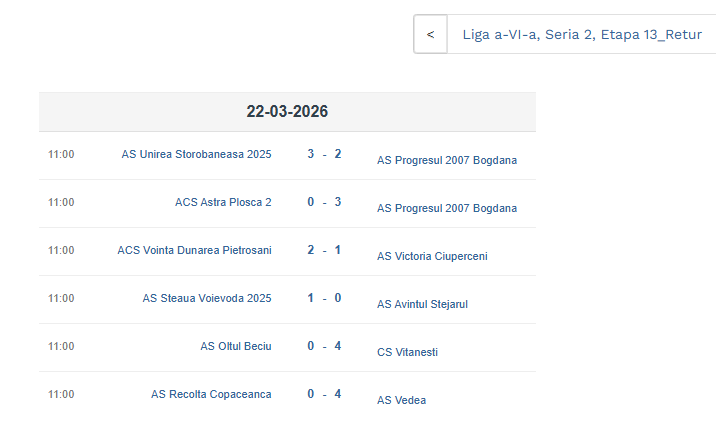716x430 pixels.
Task: Click AS Progresul 2007 Bogdana opposite Astra Plosca
Action: click(447, 208)
